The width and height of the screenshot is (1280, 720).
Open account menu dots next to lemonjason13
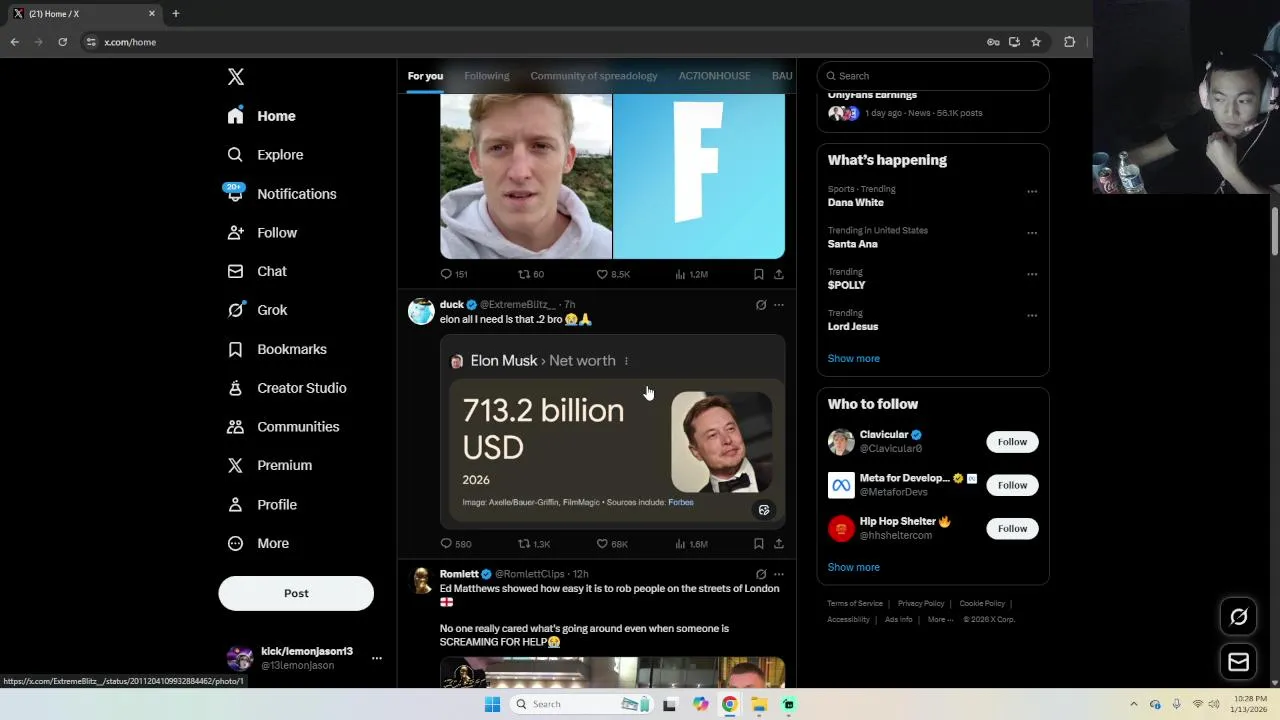(x=377, y=658)
